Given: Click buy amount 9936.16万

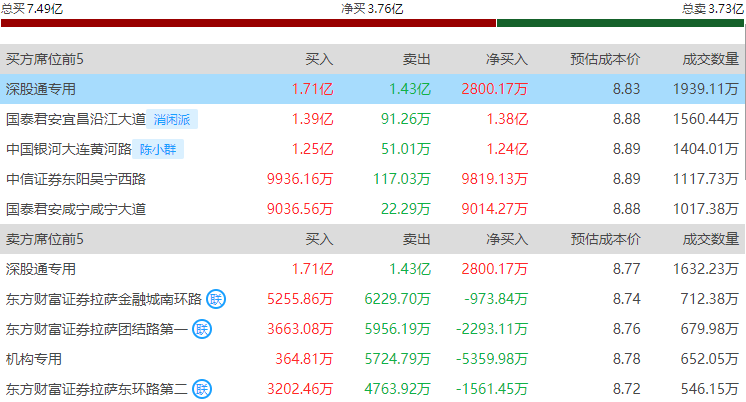Looking at the screenshot, I should coord(300,179).
